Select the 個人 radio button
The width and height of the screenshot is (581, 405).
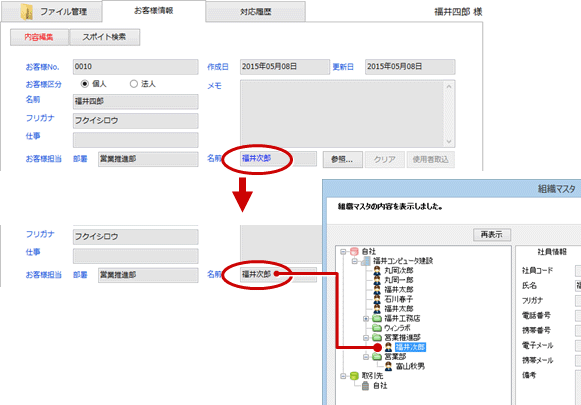coord(85,84)
